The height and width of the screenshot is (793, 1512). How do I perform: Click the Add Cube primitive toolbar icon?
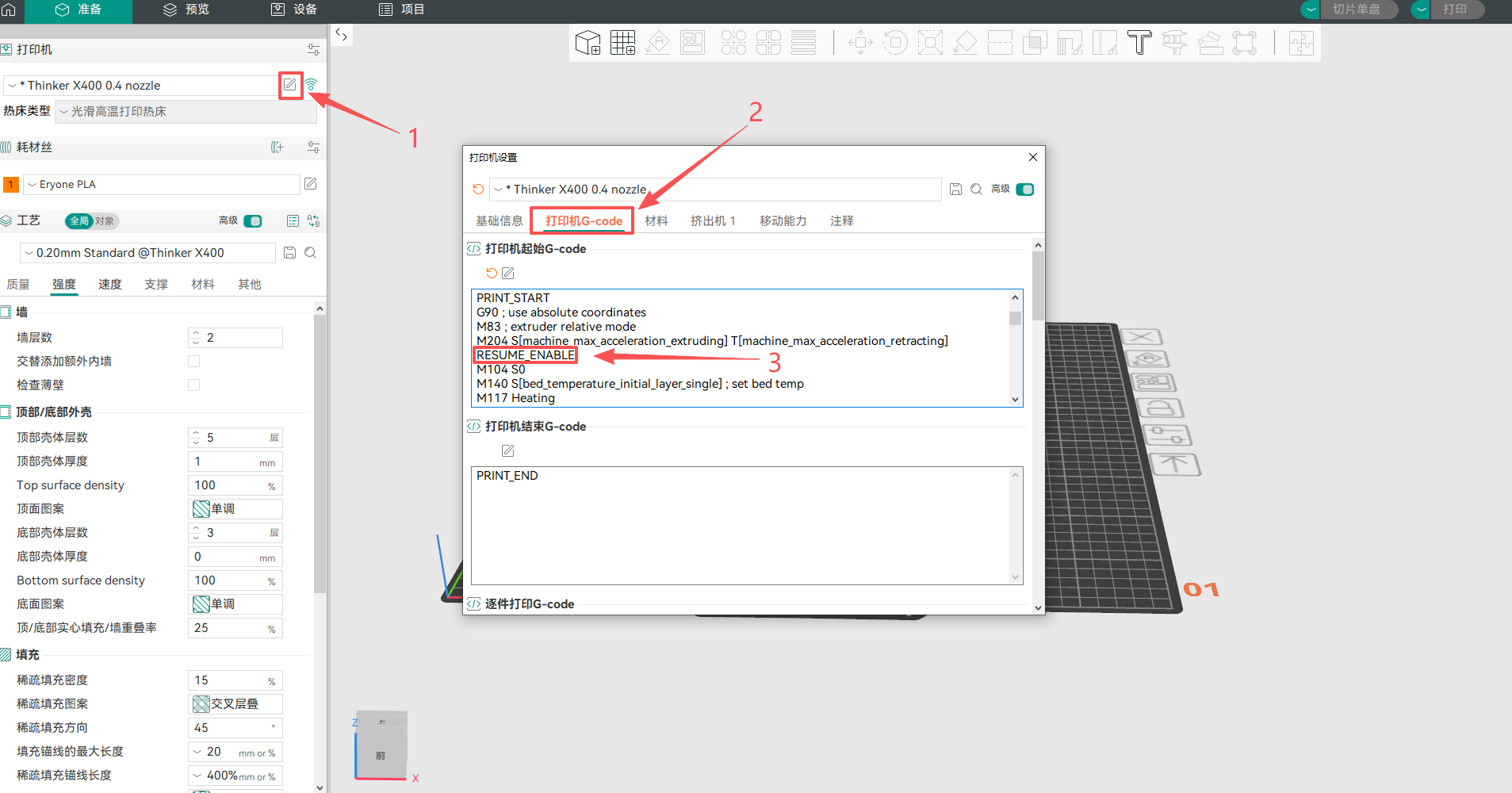pos(588,43)
